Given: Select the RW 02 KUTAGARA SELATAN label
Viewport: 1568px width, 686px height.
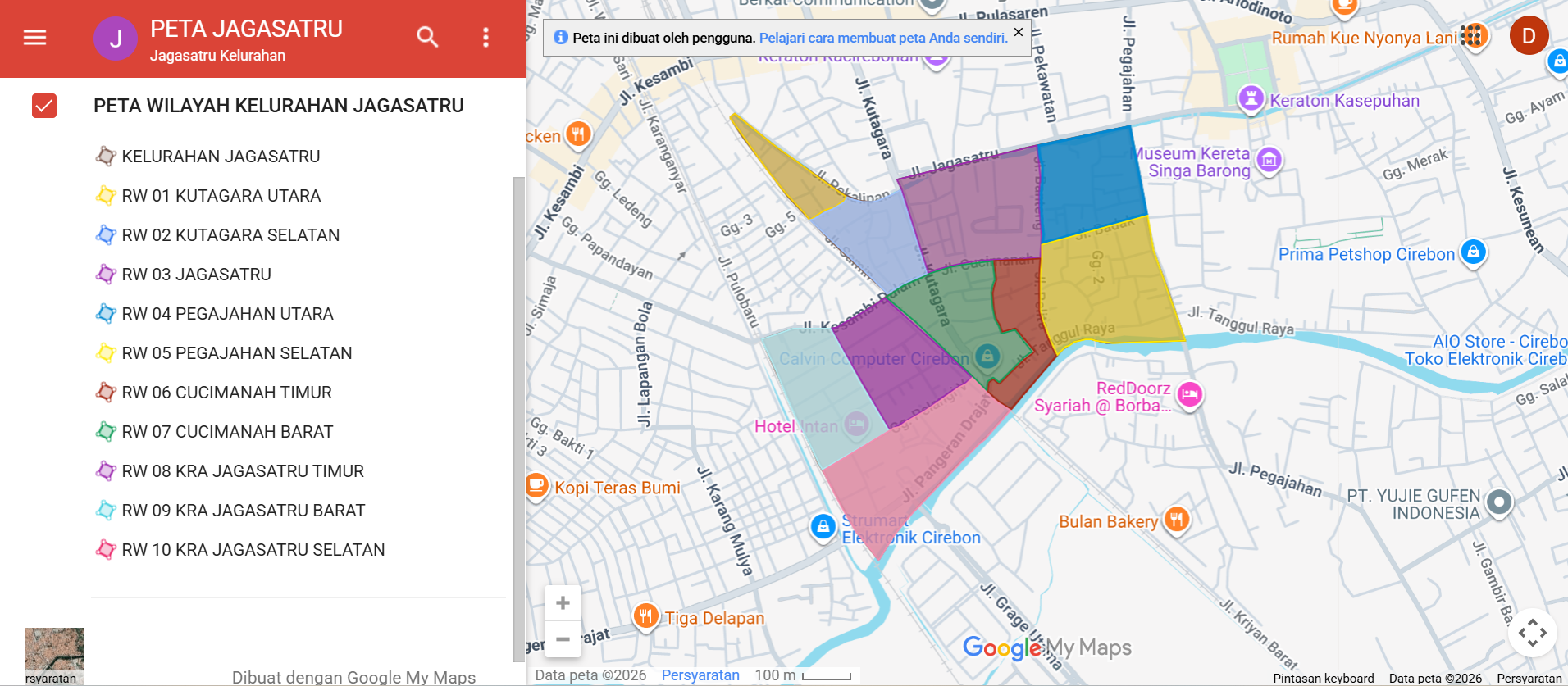Looking at the screenshot, I should tap(230, 235).
